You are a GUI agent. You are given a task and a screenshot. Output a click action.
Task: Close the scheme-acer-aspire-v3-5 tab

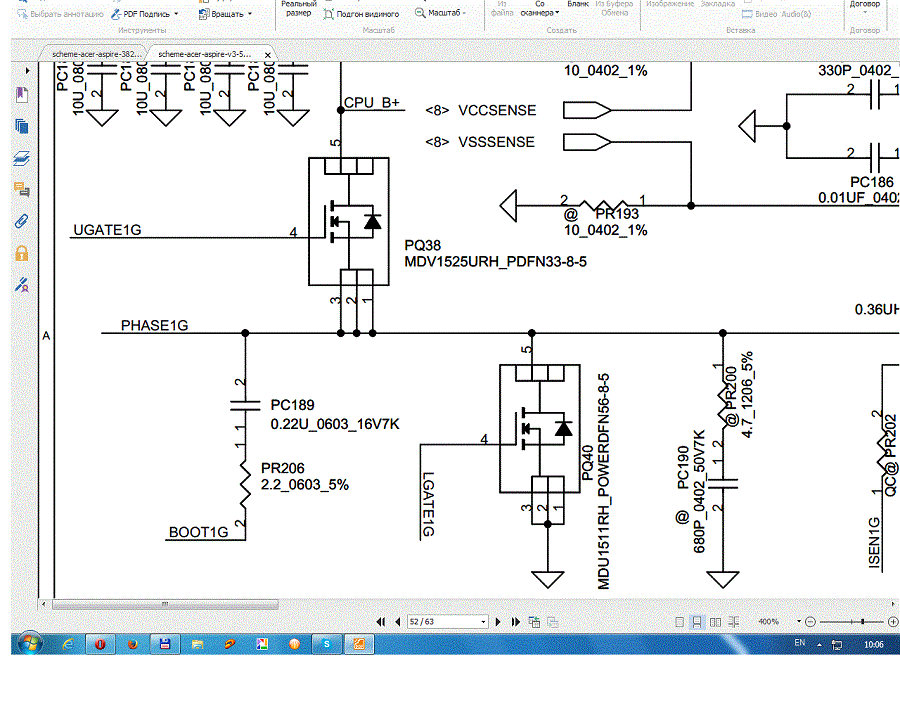tap(266, 53)
